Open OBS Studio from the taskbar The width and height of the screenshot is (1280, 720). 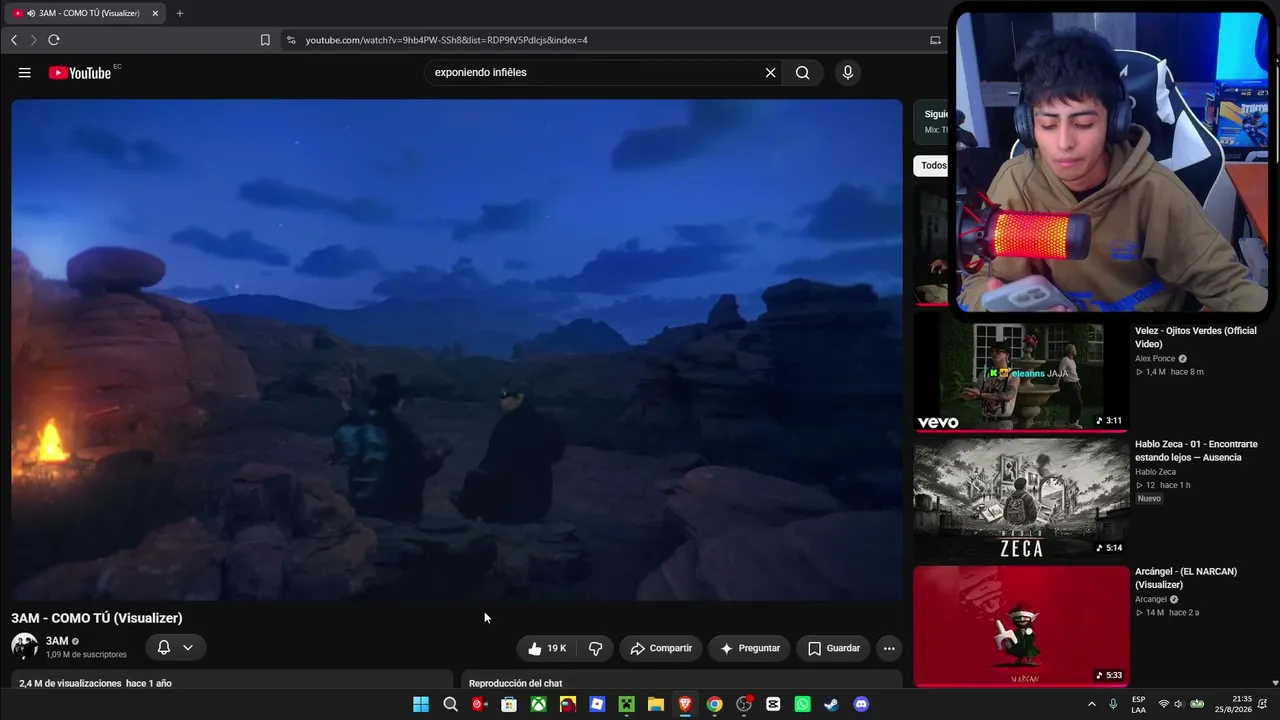click(x=744, y=704)
